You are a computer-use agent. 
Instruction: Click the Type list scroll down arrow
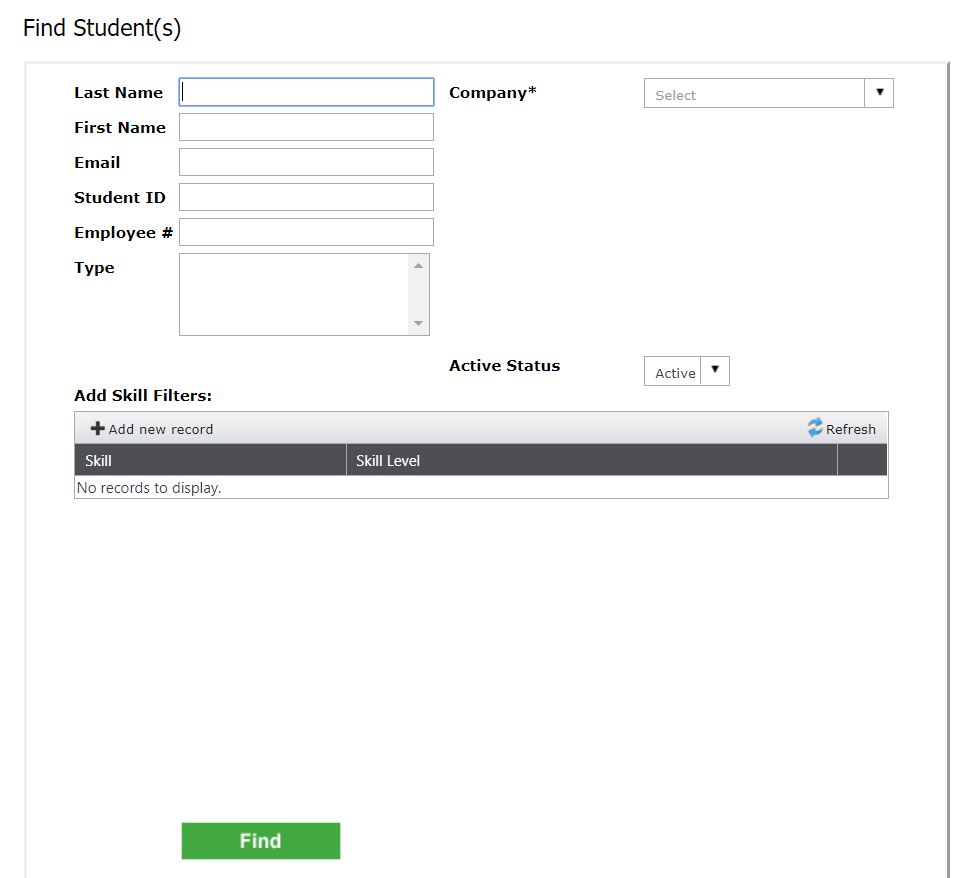coord(419,324)
